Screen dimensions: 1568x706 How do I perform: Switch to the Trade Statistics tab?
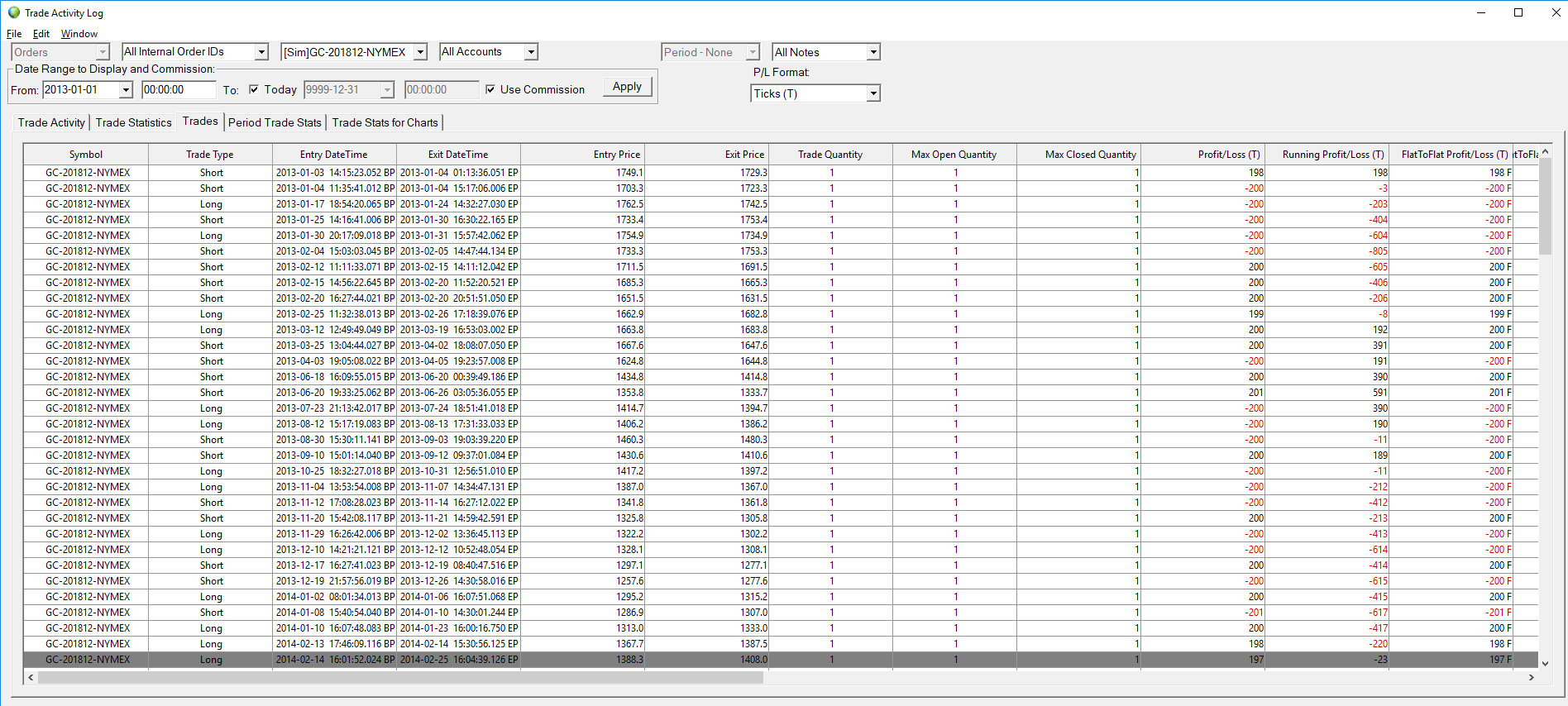click(134, 122)
